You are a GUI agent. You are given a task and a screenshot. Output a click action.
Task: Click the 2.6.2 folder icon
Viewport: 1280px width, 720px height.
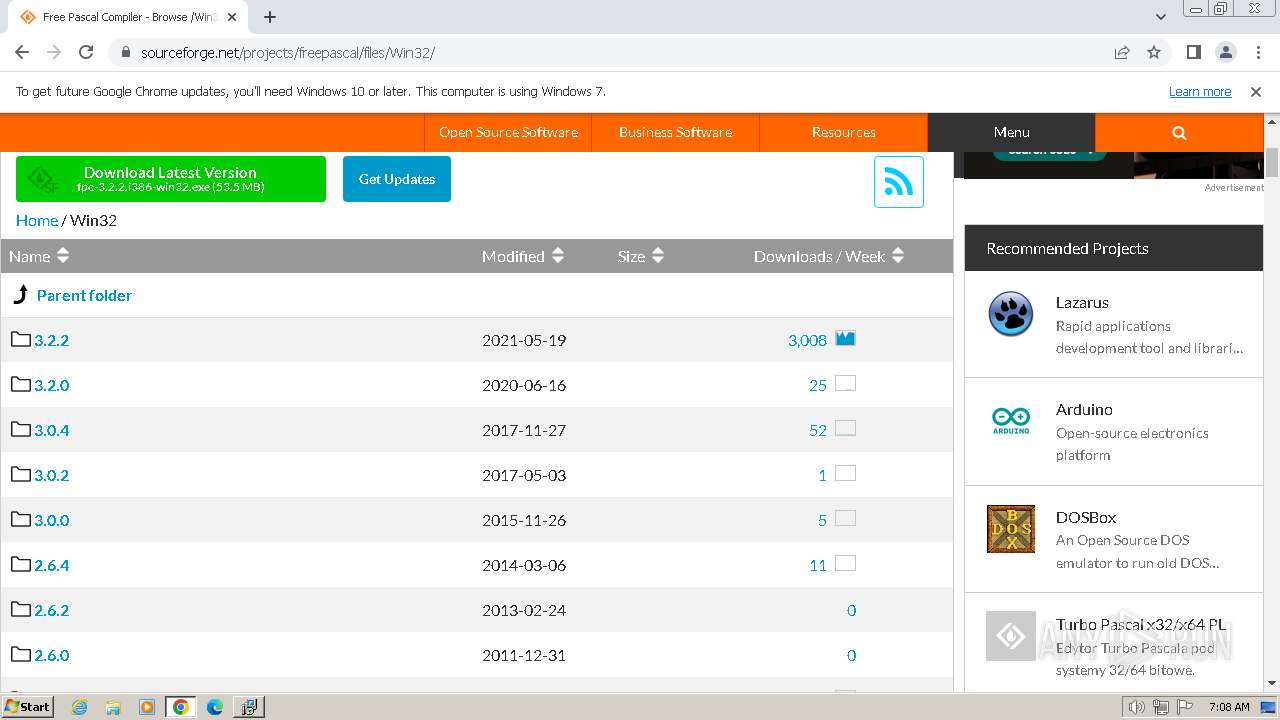tap(21, 609)
